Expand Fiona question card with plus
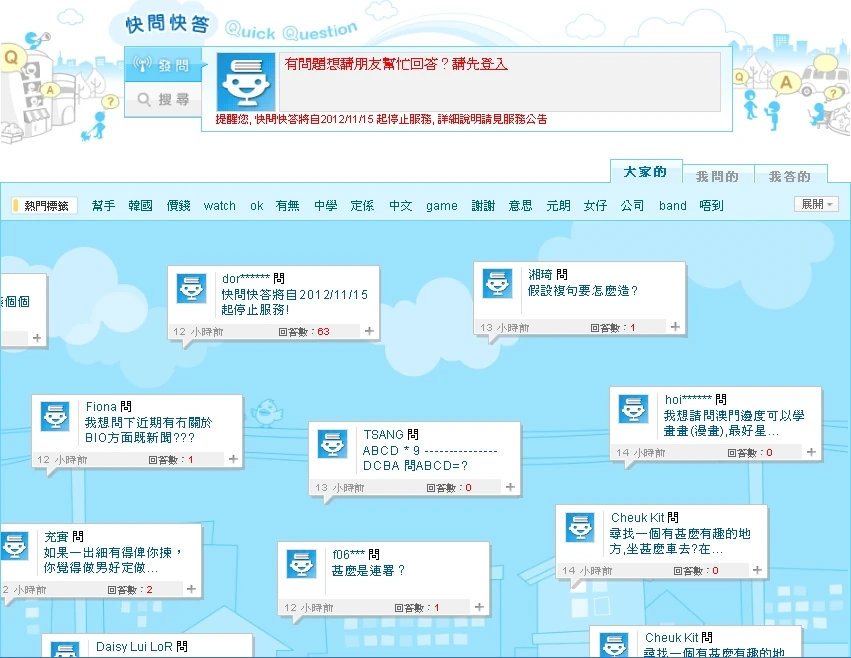The width and height of the screenshot is (851, 658). click(233, 459)
